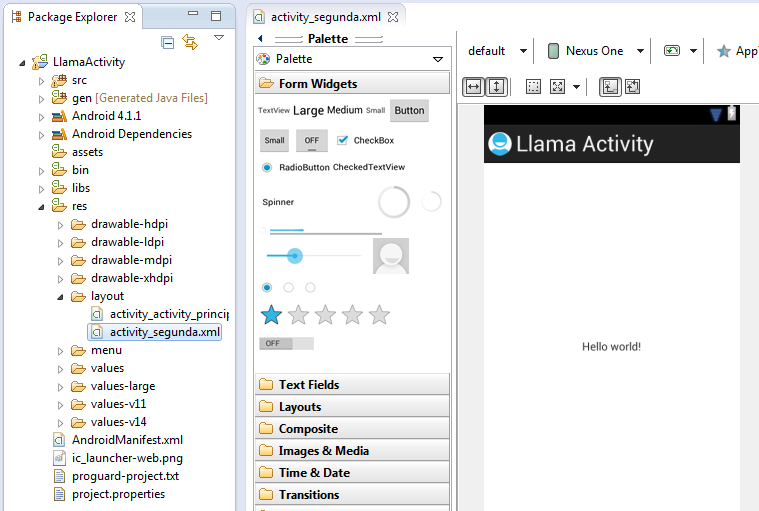The width and height of the screenshot is (759, 511).
Task: Click the star theme icon in toolbar
Action: coord(723,51)
